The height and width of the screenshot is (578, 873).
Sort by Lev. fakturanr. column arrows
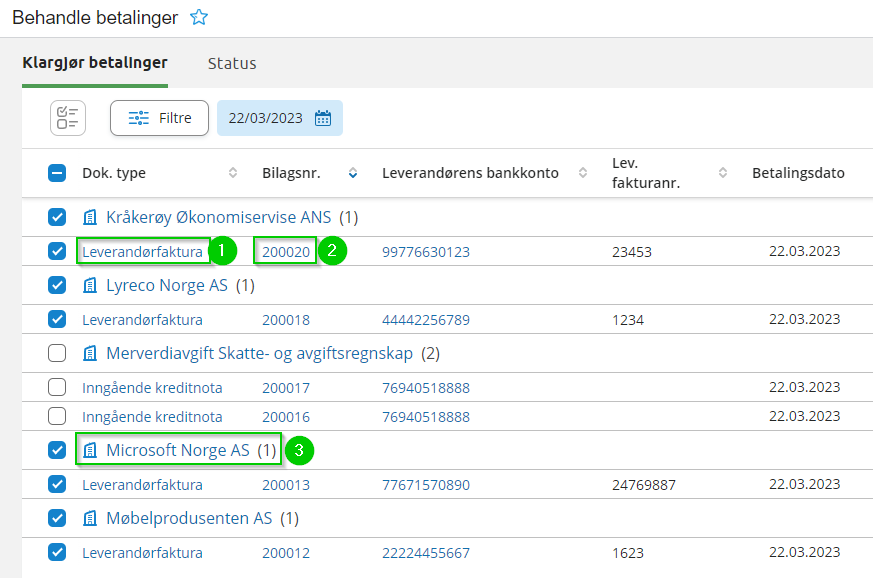723,173
